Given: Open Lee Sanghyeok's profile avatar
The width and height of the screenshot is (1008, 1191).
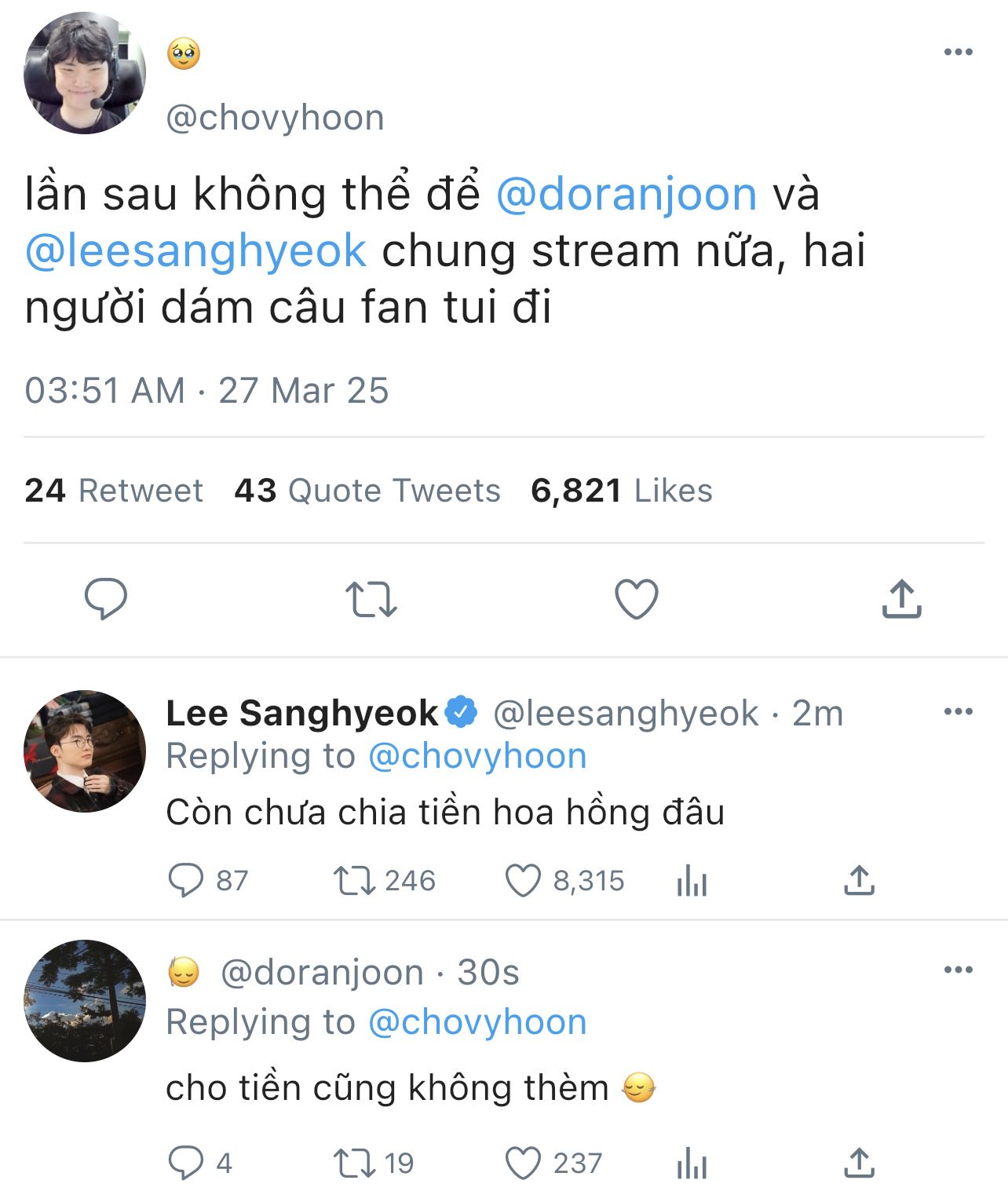Looking at the screenshot, I should click(85, 751).
